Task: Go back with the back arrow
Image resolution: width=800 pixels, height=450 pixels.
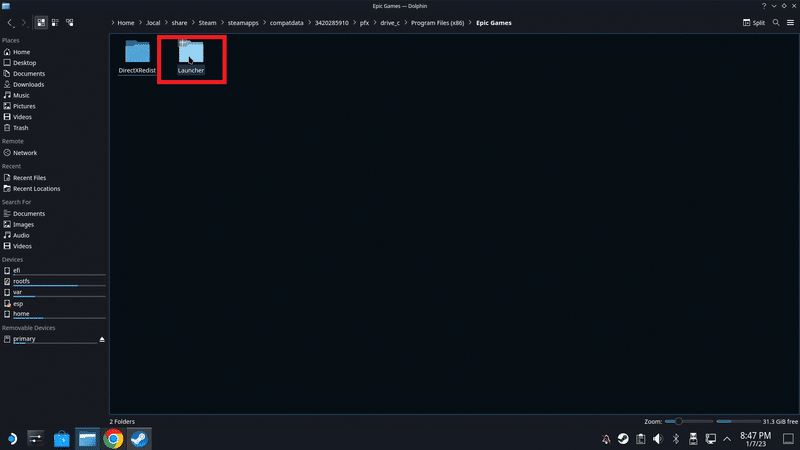Action: tap(10, 22)
